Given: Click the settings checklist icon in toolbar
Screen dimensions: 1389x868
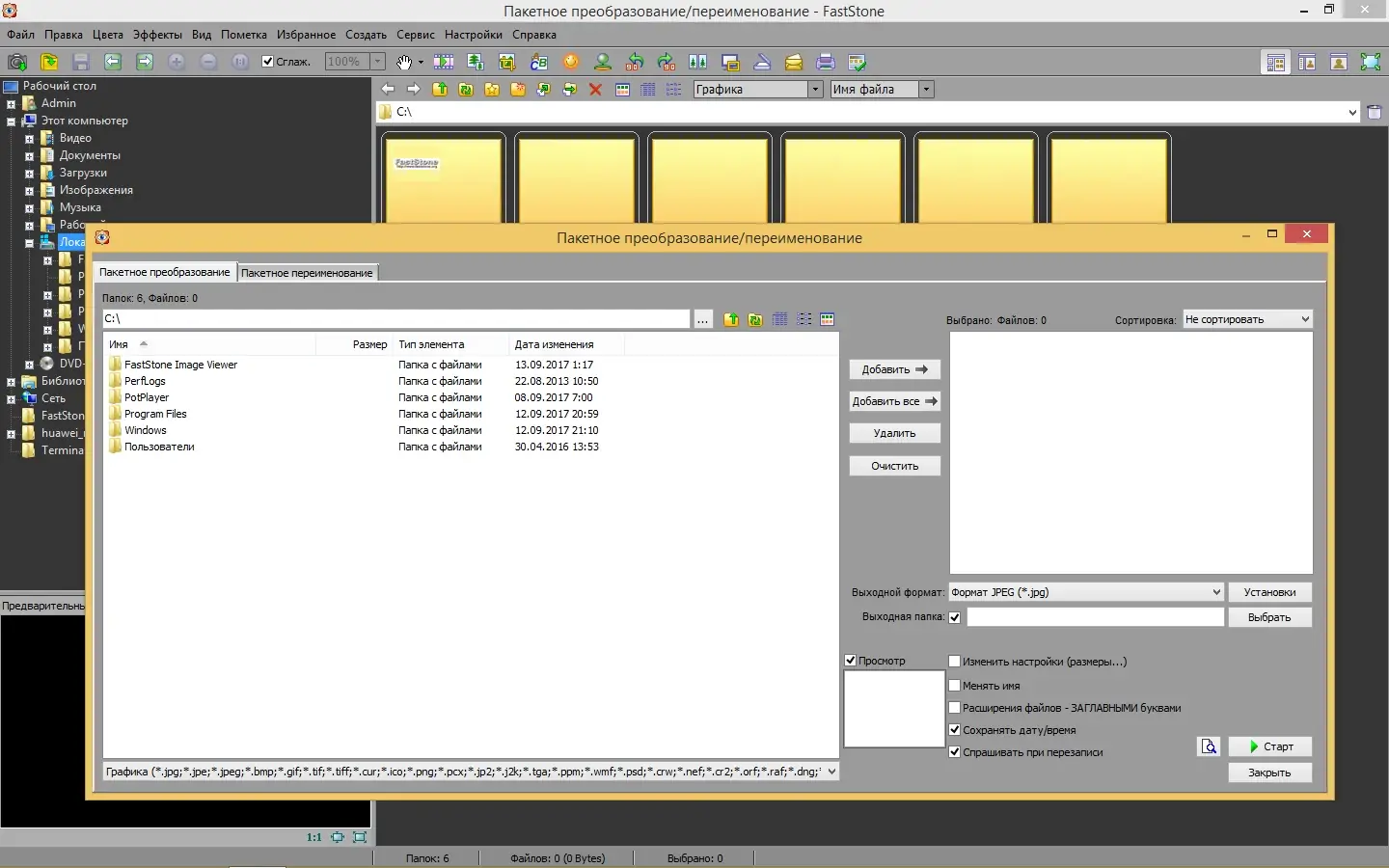Looking at the screenshot, I should tap(858, 62).
